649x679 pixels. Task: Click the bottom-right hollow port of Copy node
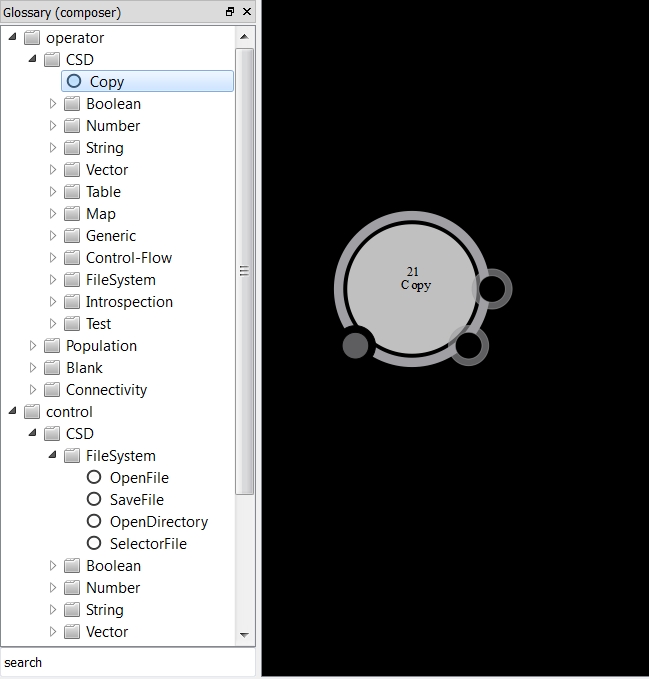[469, 346]
